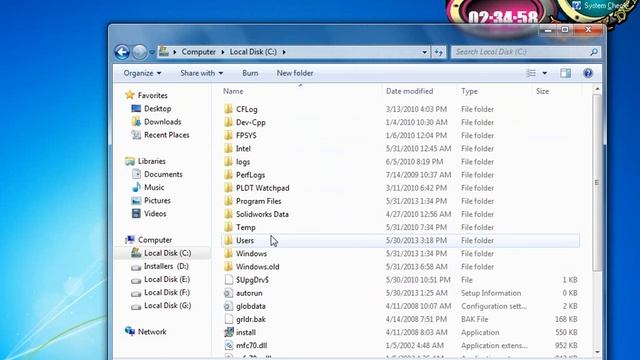This screenshot has width=640, height=360.
Task: Toggle the preview pane icon
Action: 565,73
